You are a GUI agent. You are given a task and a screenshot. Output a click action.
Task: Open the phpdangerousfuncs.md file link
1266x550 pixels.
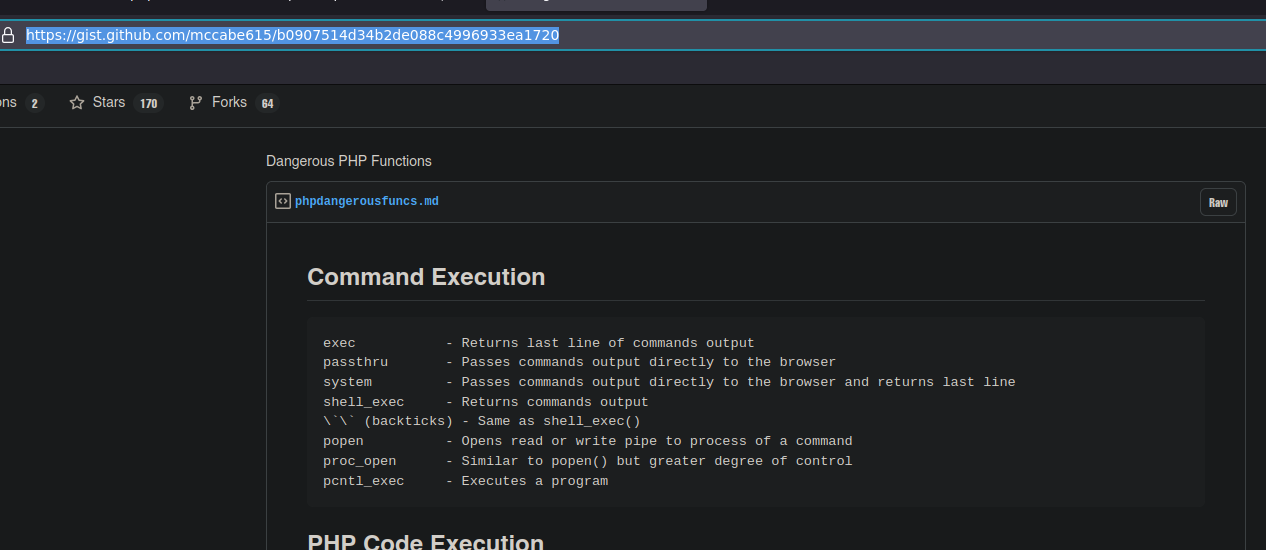(x=366, y=201)
